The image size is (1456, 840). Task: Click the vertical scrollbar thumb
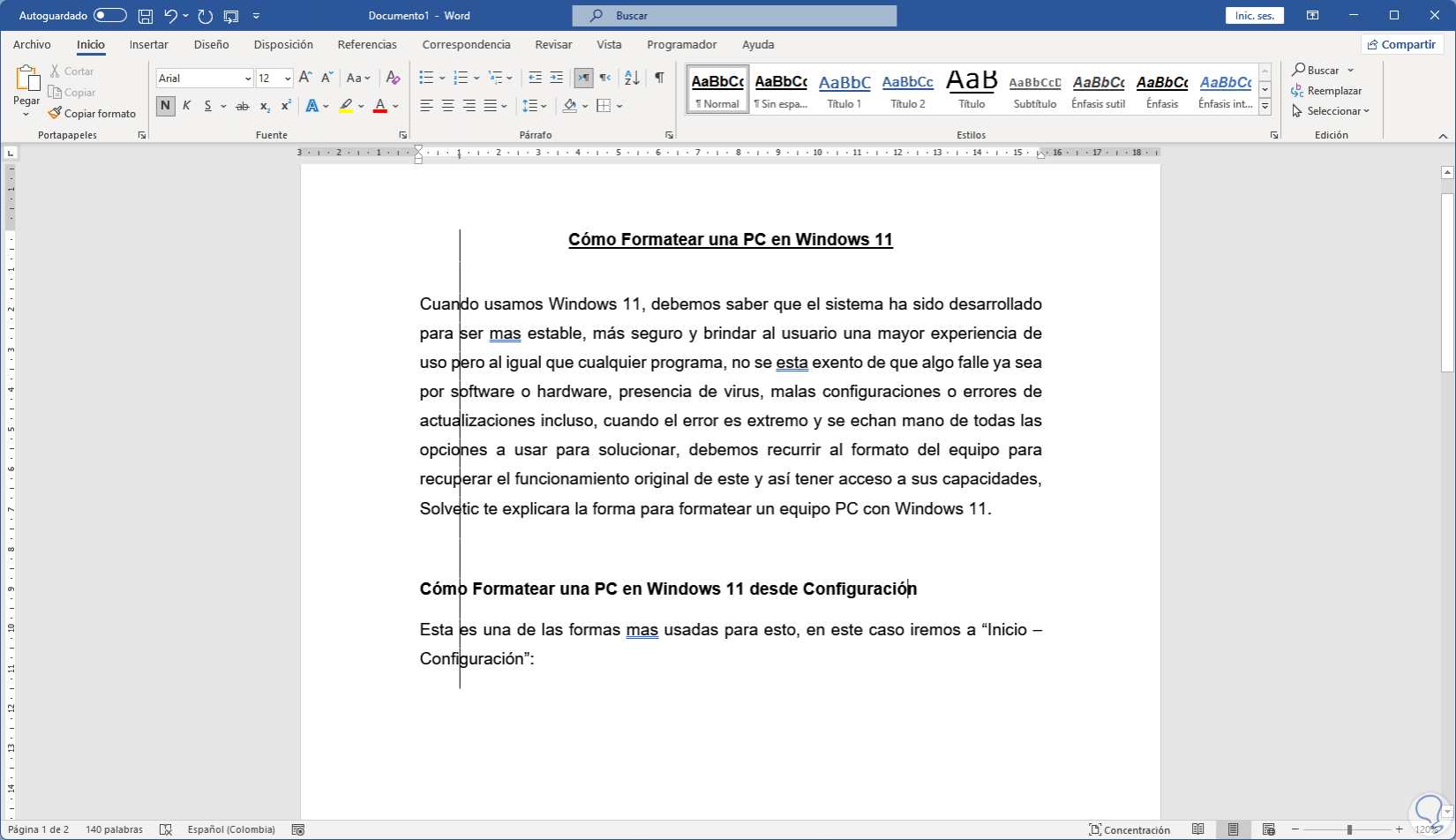coord(1447,282)
